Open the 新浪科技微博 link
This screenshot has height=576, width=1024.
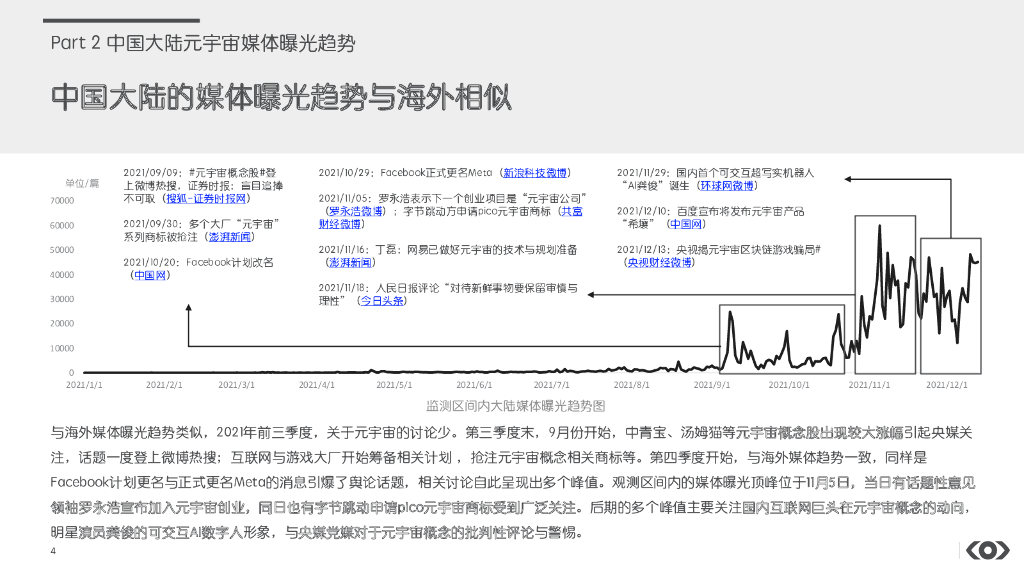point(535,173)
